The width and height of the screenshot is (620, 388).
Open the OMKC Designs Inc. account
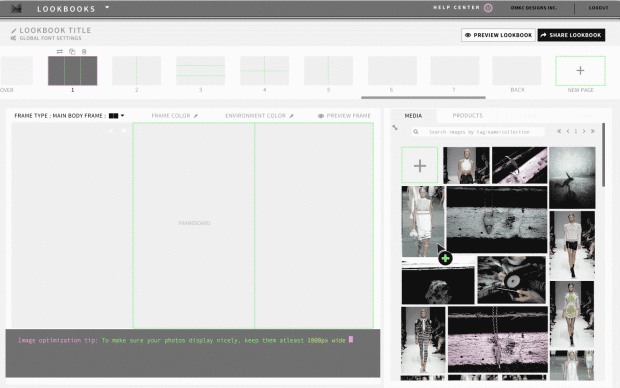533,8
